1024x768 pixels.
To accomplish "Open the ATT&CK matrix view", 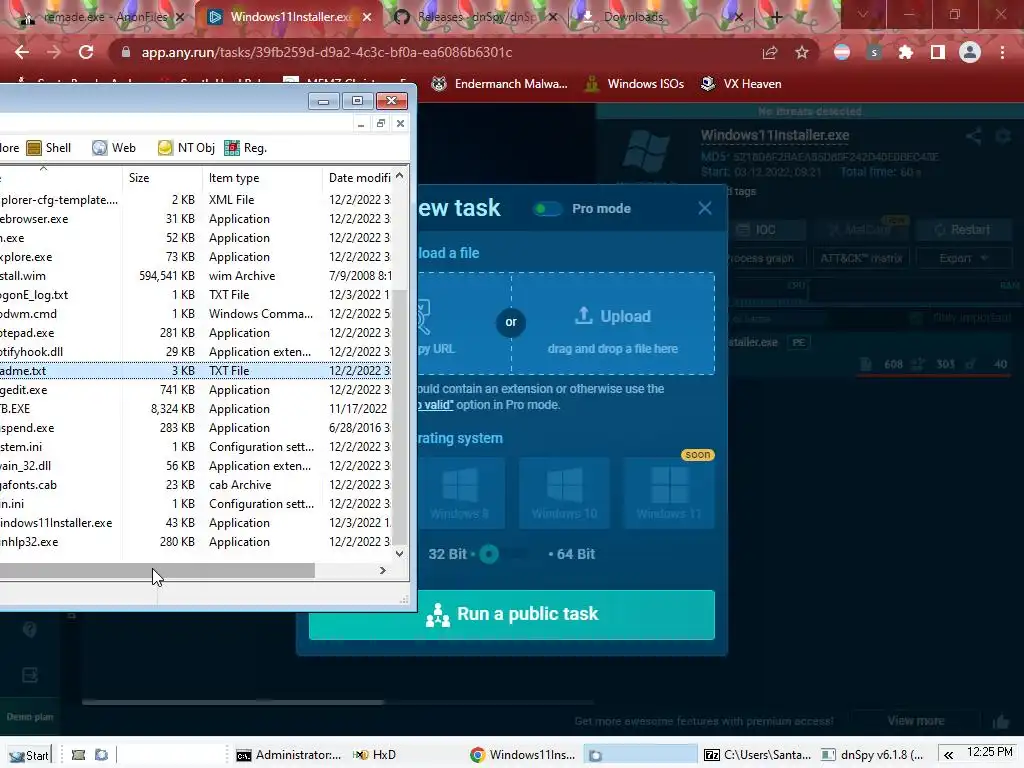I will coord(861,258).
